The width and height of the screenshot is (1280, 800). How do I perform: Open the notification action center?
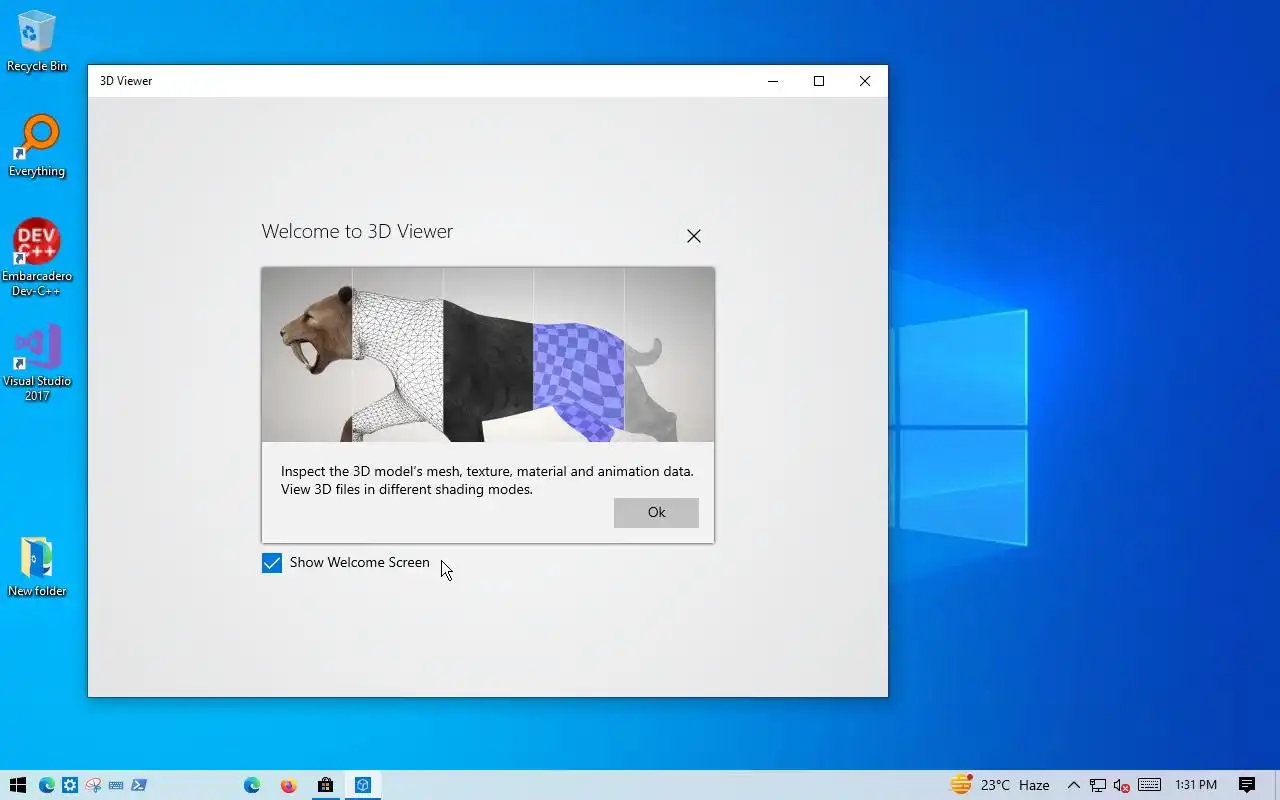(1247, 785)
